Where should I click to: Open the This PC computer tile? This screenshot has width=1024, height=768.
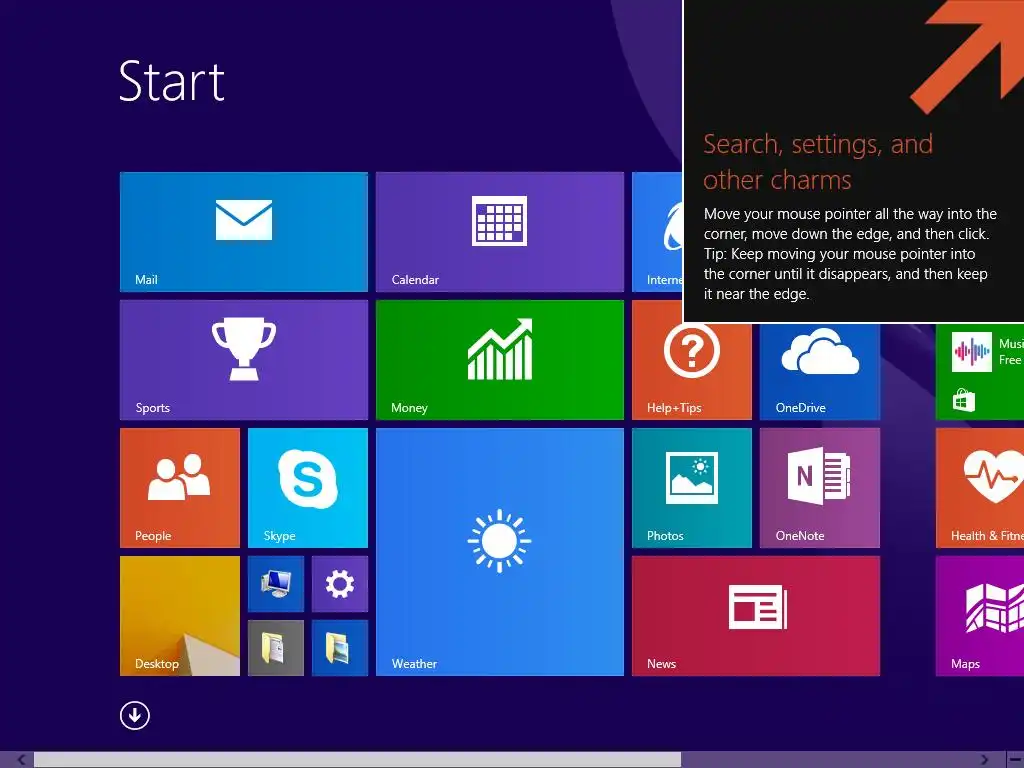276,584
